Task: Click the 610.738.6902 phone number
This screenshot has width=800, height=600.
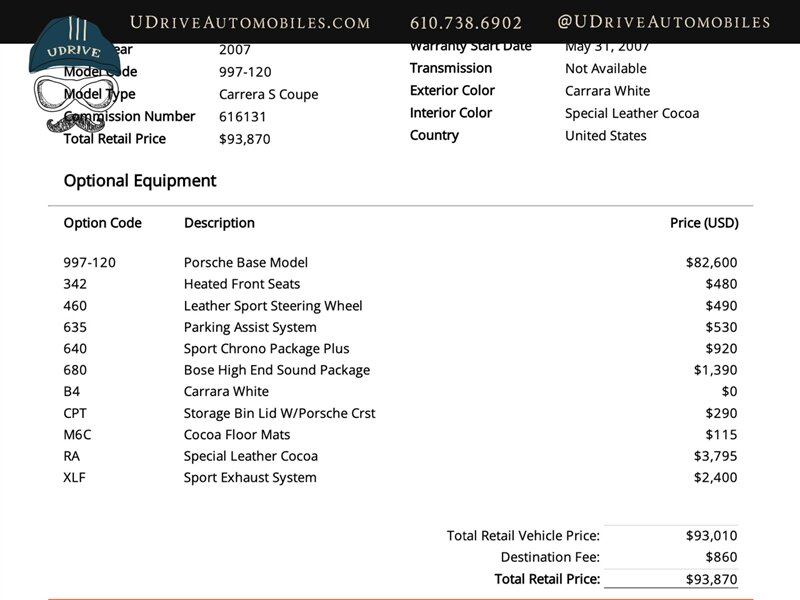Action: click(x=466, y=22)
